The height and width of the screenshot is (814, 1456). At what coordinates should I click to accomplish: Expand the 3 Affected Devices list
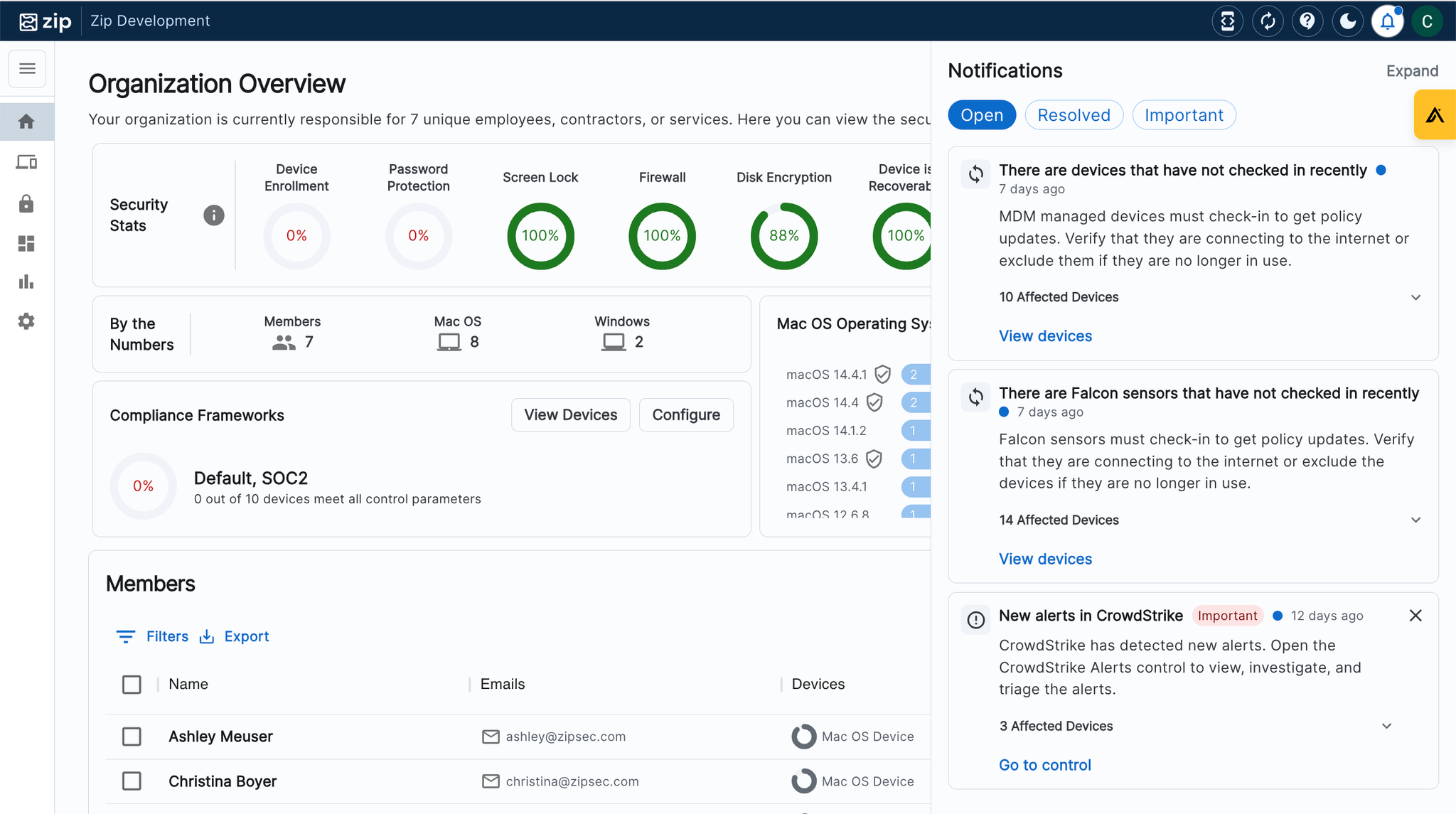pos(1386,726)
